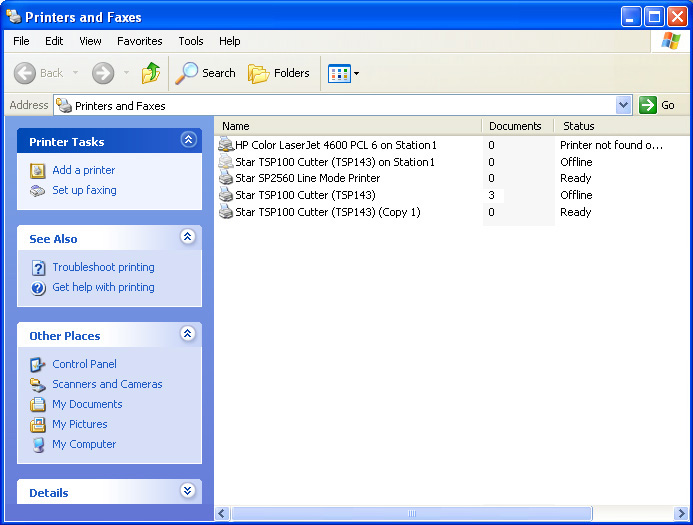Click the Set up faxing icon
This screenshot has width=693, height=525.
(38, 191)
